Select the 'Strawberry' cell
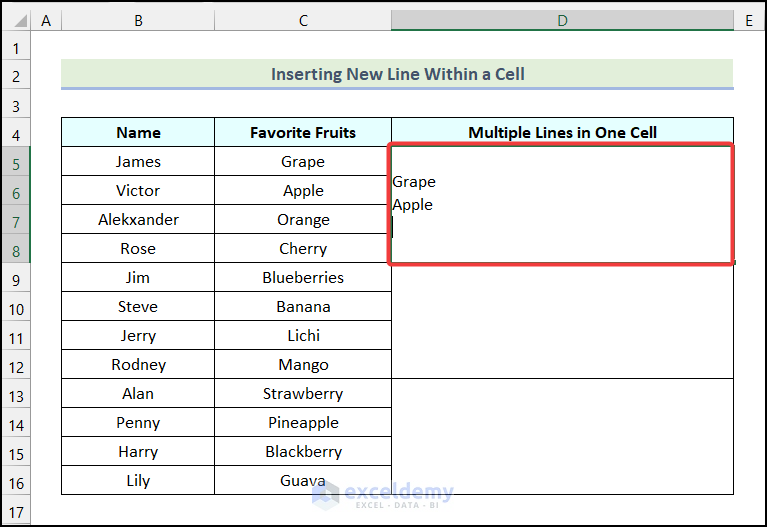 pyautogui.click(x=302, y=394)
